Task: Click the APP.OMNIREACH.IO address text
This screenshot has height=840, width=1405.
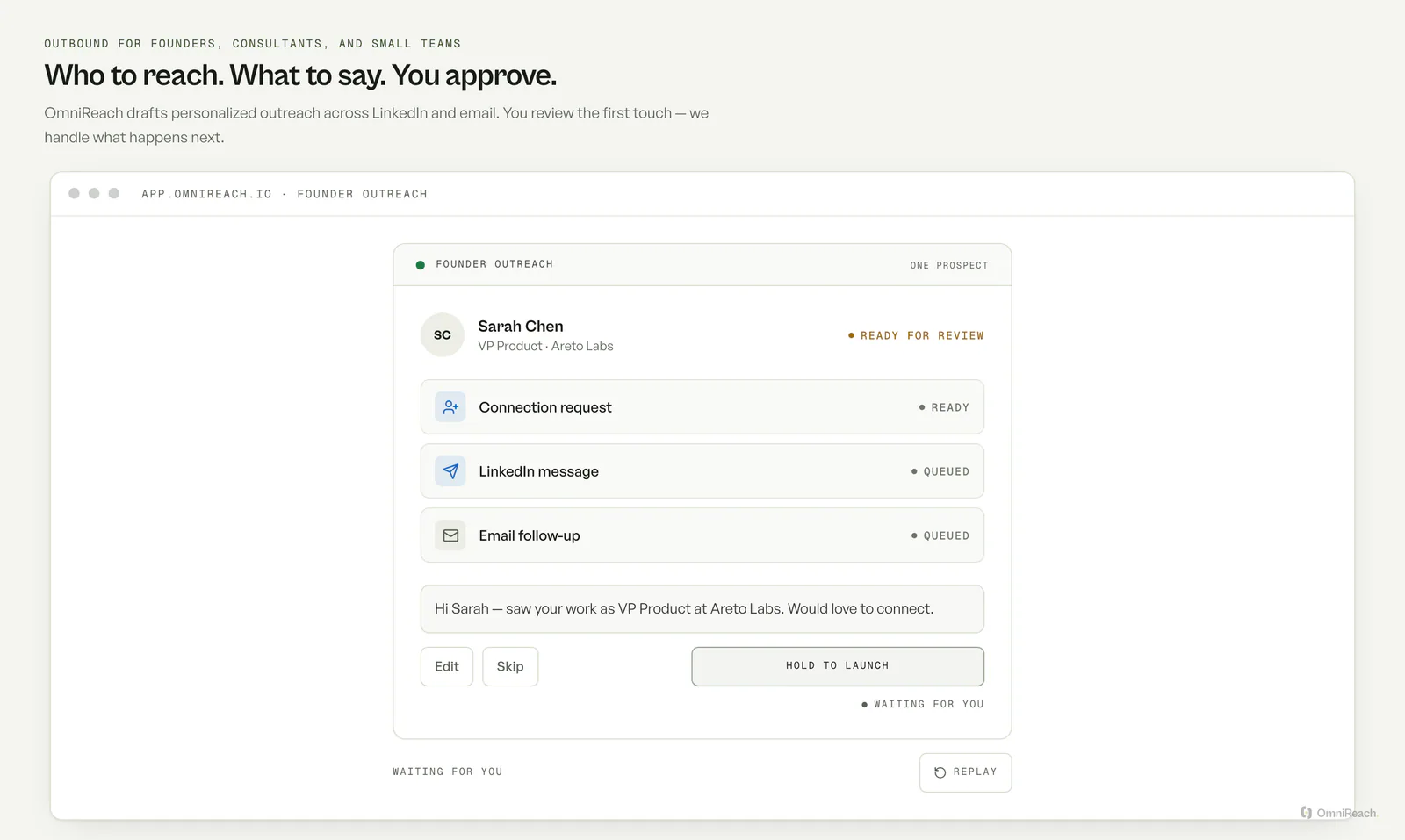Action: click(x=206, y=194)
